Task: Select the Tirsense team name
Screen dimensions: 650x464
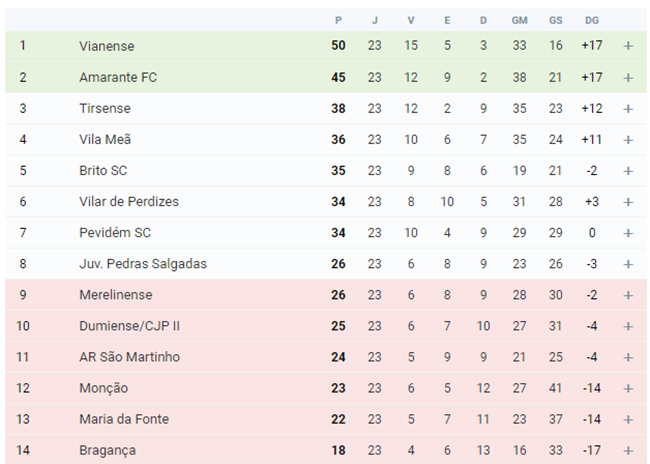Action: pyautogui.click(x=105, y=109)
